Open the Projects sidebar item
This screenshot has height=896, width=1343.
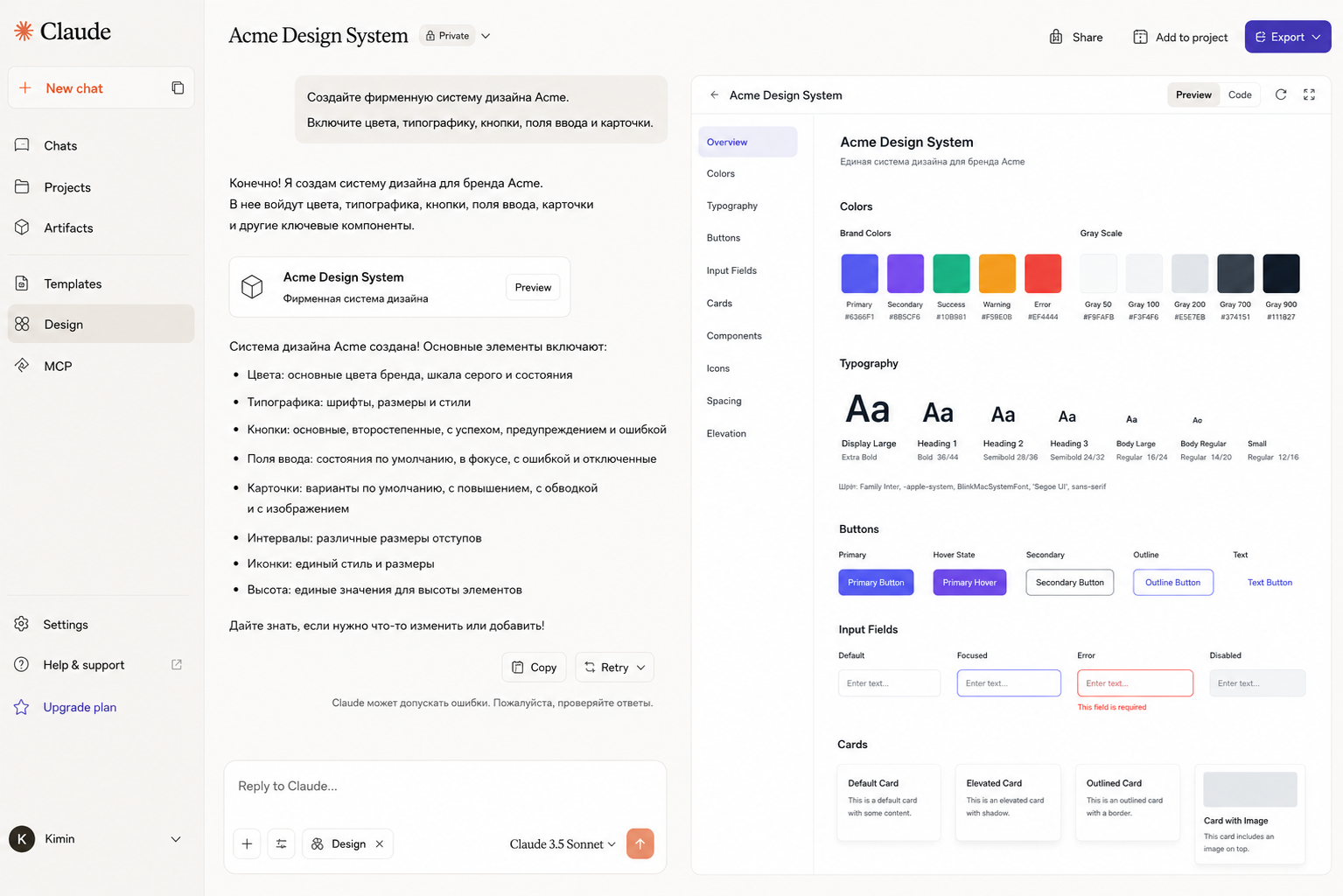coord(101,187)
